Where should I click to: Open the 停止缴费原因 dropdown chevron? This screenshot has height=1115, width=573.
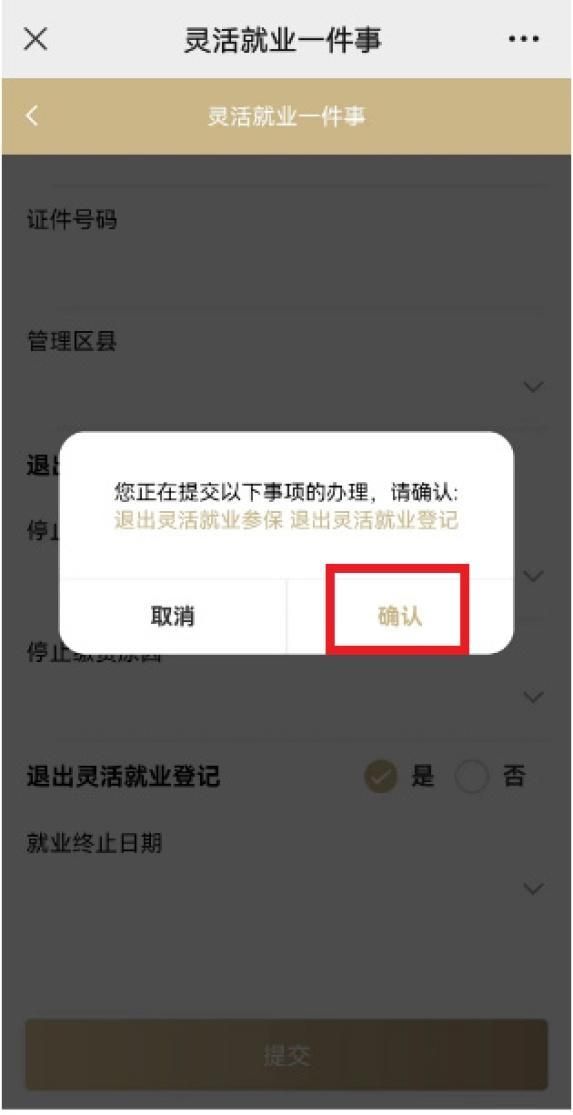[533, 697]
